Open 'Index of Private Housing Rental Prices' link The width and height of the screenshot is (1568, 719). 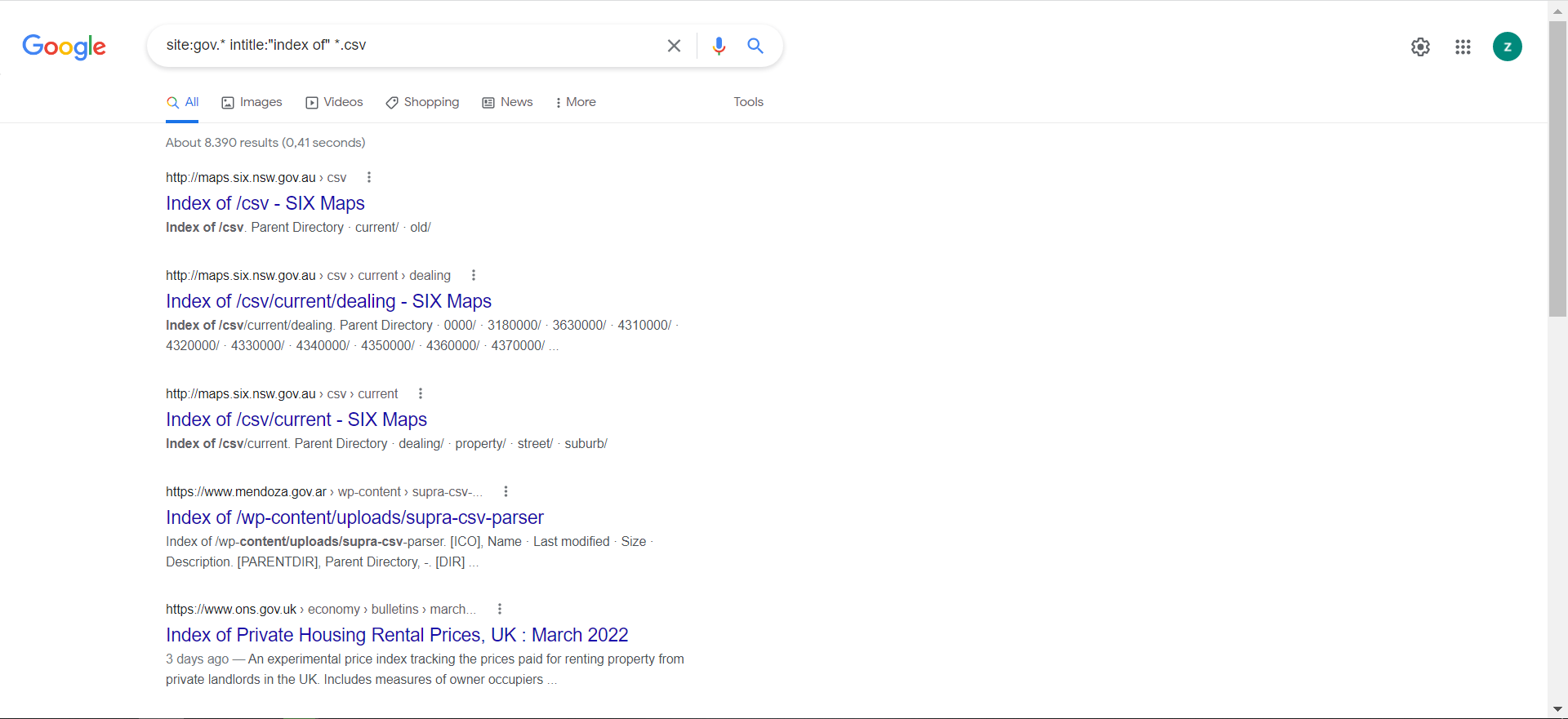[397, 635]
